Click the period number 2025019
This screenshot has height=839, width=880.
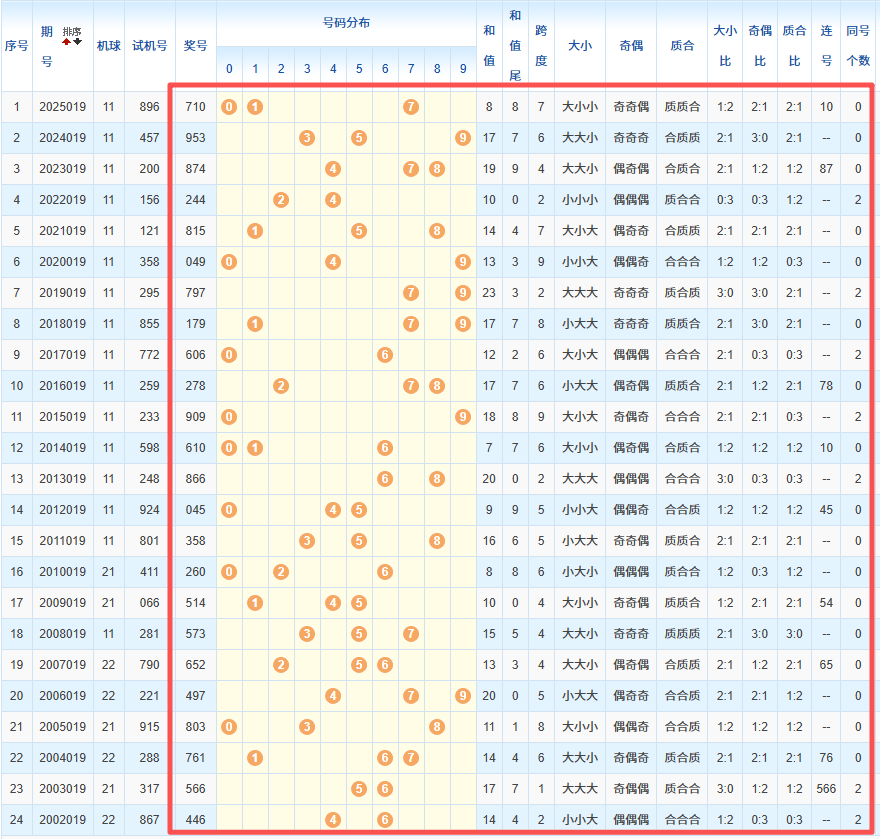point(62,107)
